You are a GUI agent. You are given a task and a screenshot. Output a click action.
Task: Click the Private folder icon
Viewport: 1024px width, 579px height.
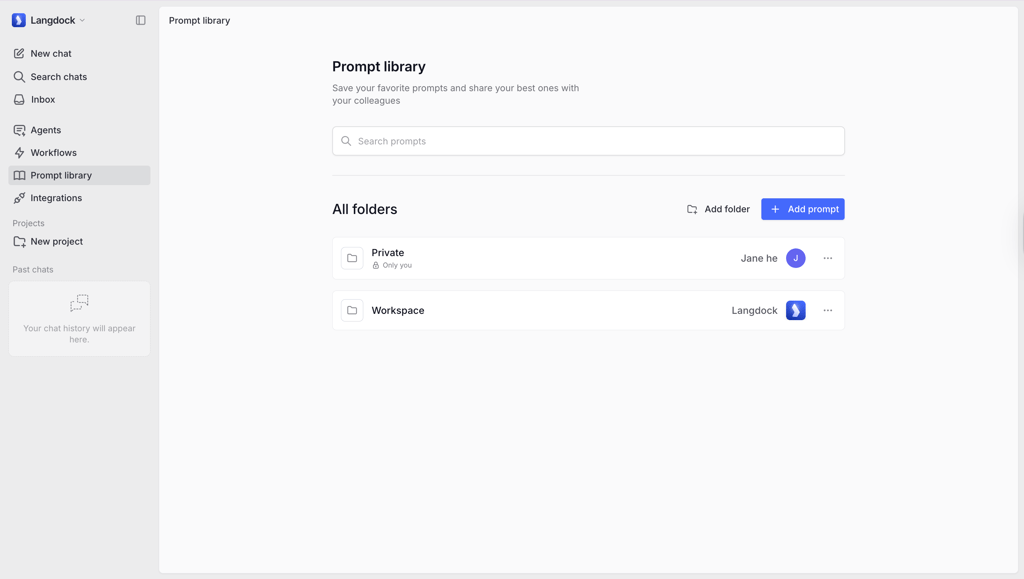click(x=352, y=258)
